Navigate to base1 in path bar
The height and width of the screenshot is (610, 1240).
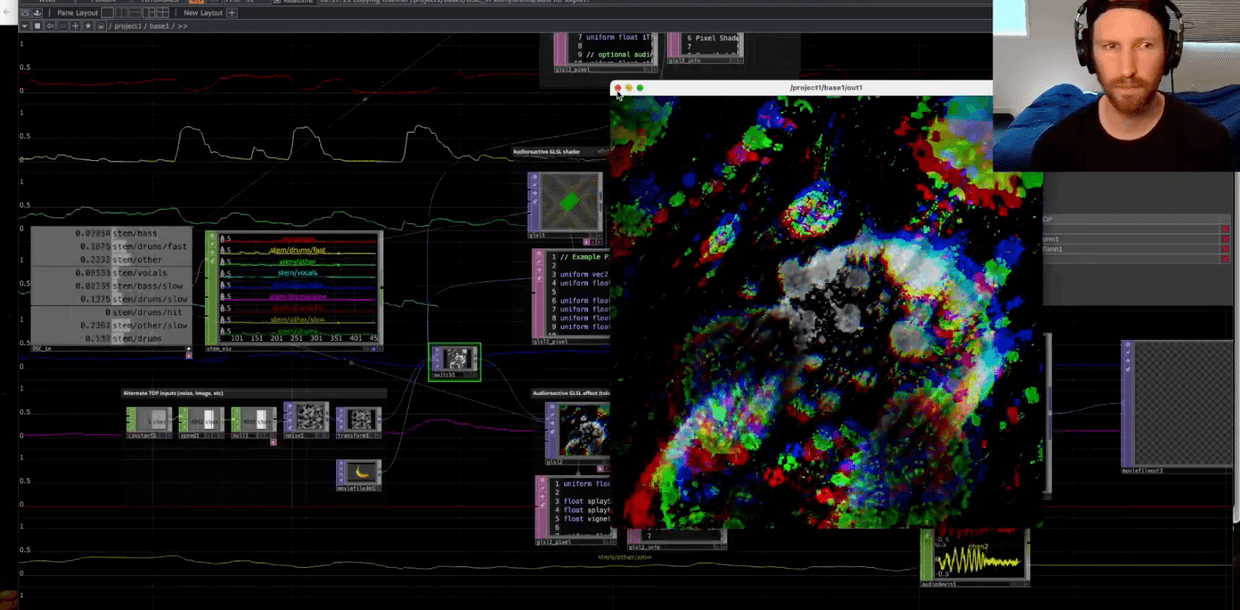[x=160, y=26]
